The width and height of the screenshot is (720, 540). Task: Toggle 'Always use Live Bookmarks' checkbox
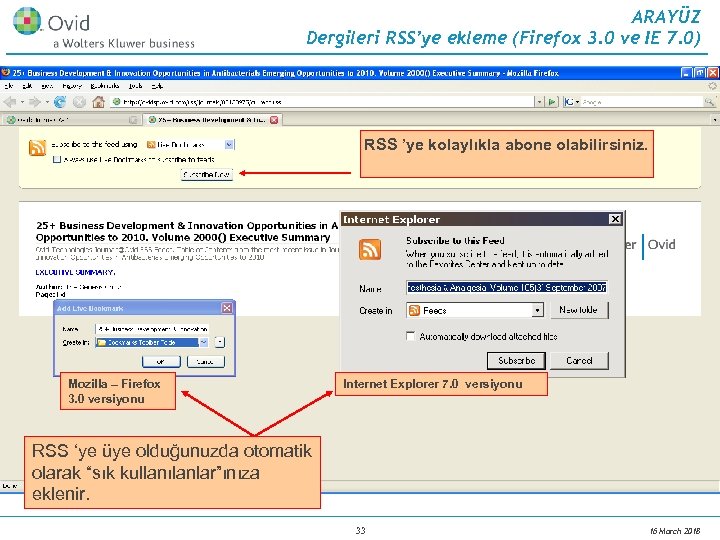pos(57,159)
